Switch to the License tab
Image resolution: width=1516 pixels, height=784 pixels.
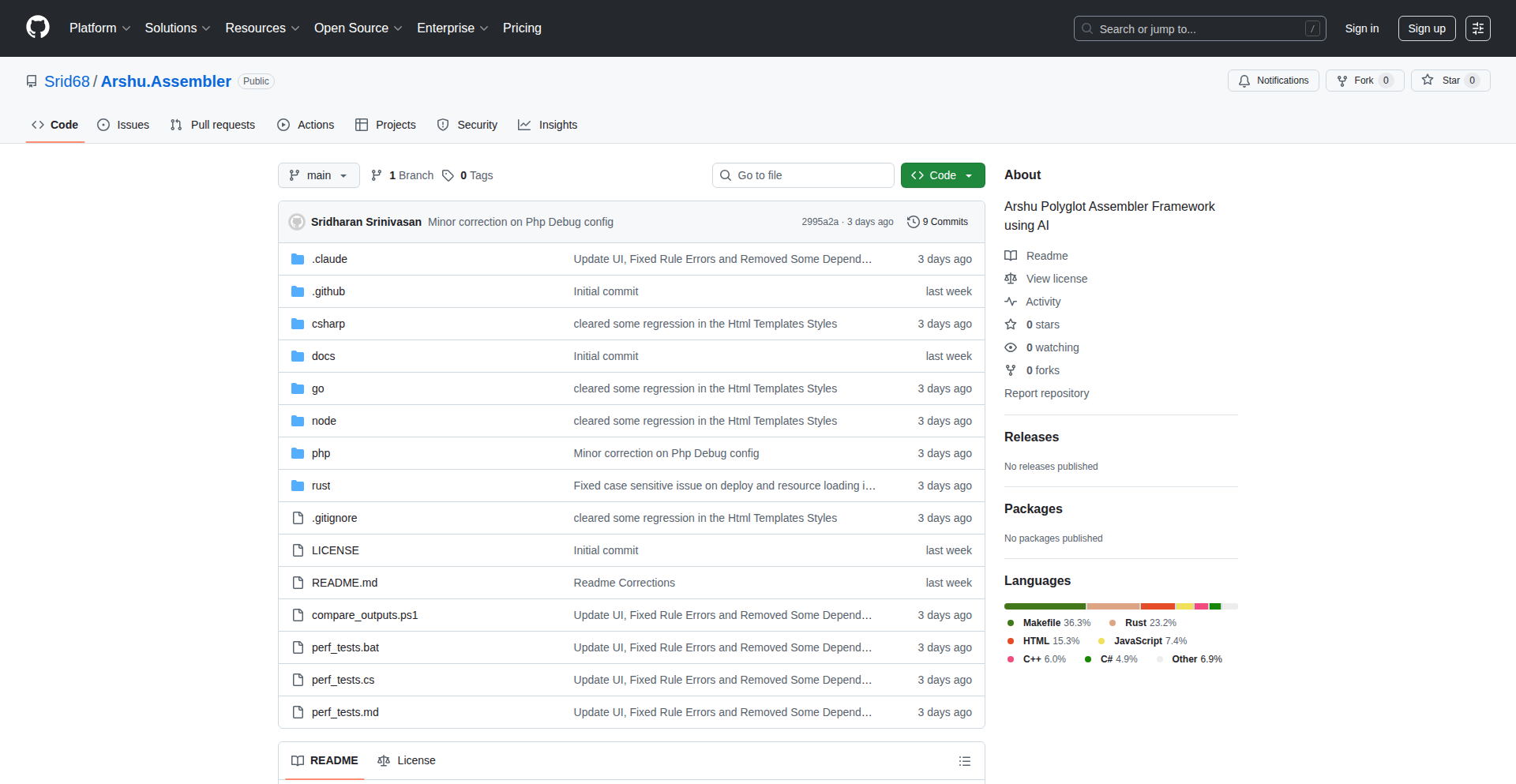pos(407,760)
